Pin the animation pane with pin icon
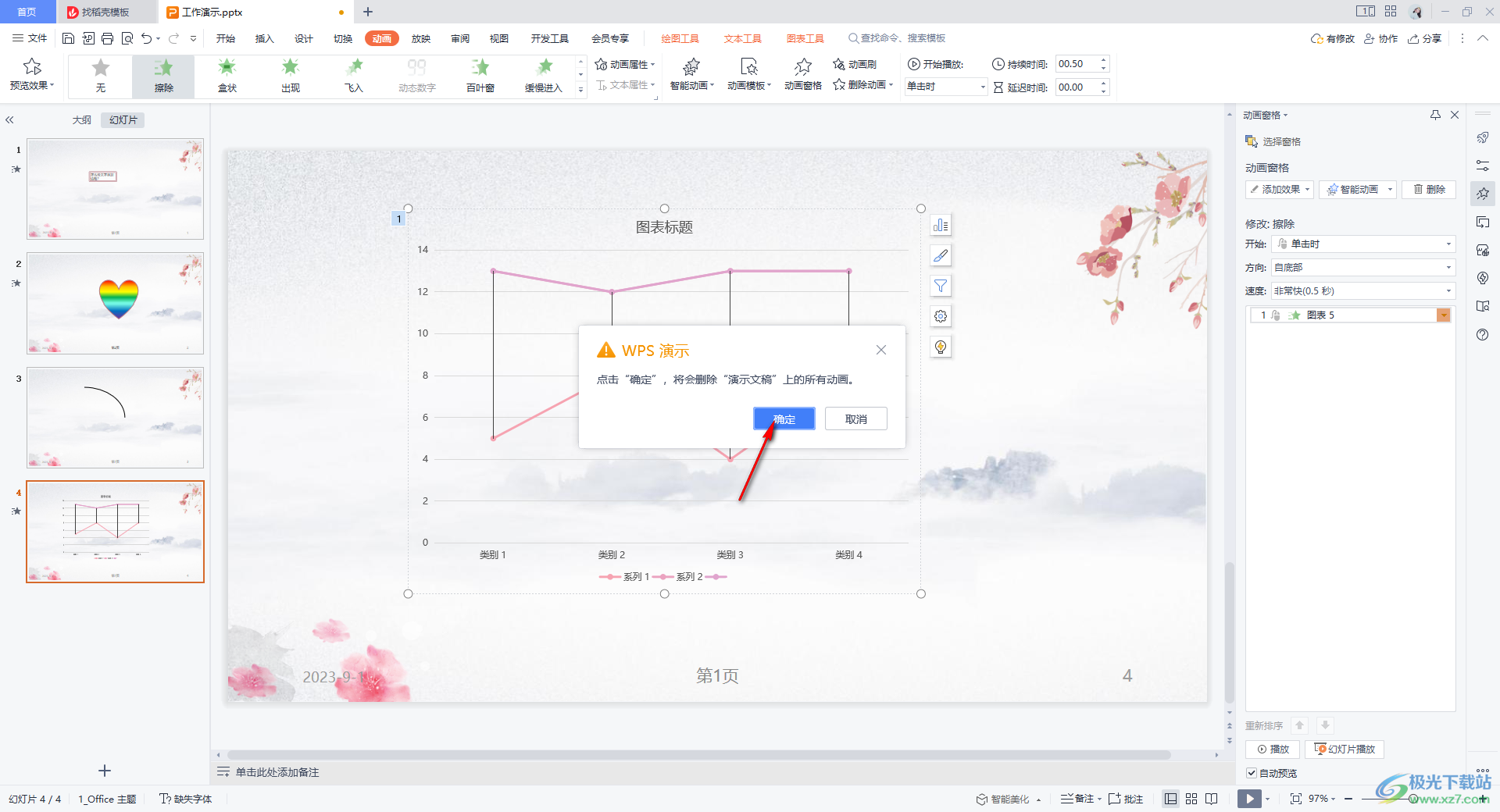 click(x=1435, y=115)
